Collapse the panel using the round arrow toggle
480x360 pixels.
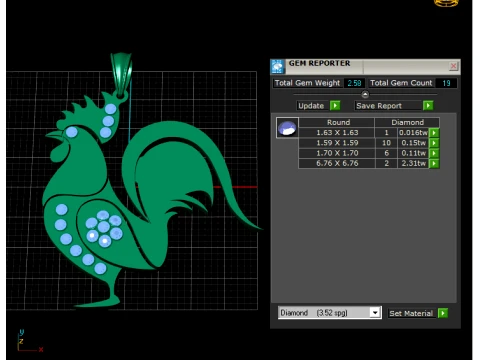pos(365,95)
